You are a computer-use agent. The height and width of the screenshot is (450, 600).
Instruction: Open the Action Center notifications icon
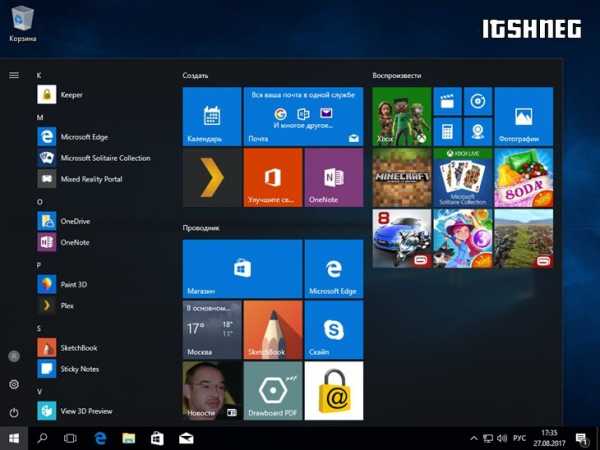(x=582, y=439)
